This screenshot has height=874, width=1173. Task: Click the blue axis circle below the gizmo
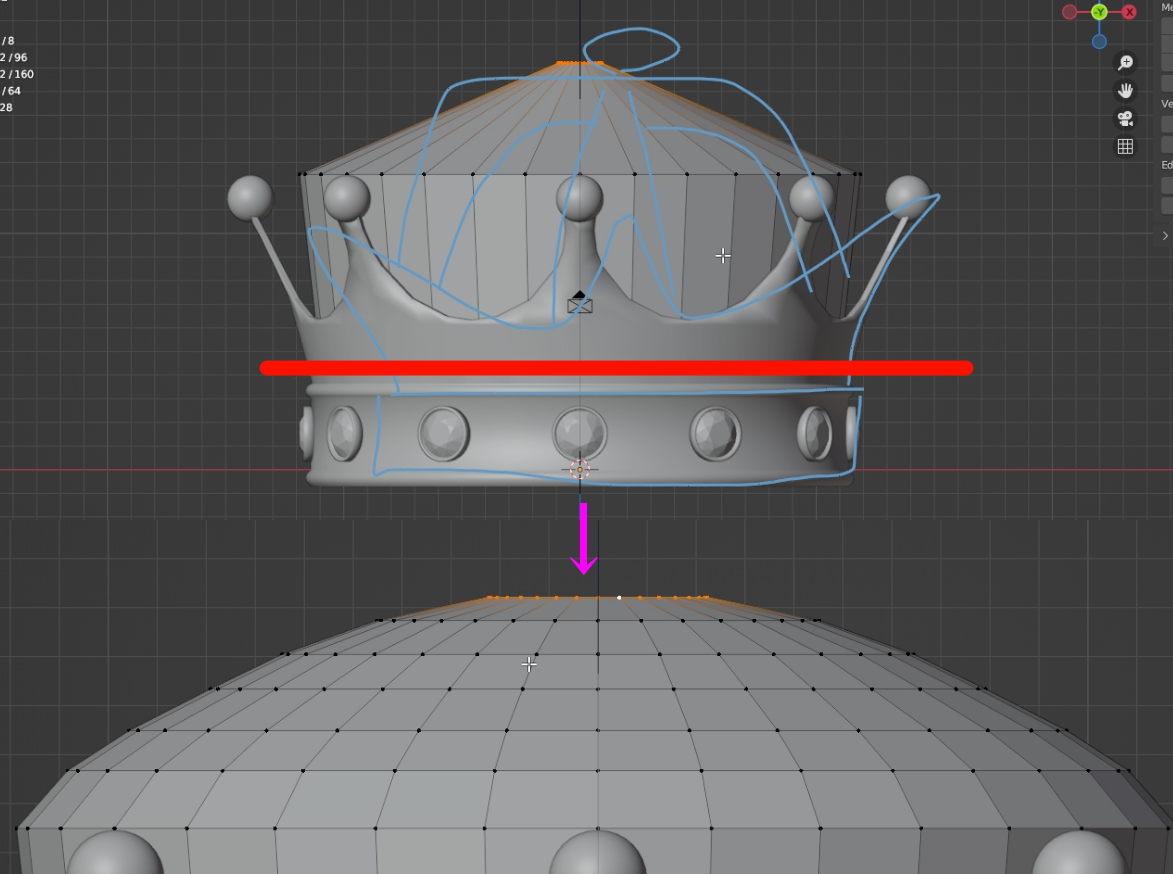[1099, 42]
